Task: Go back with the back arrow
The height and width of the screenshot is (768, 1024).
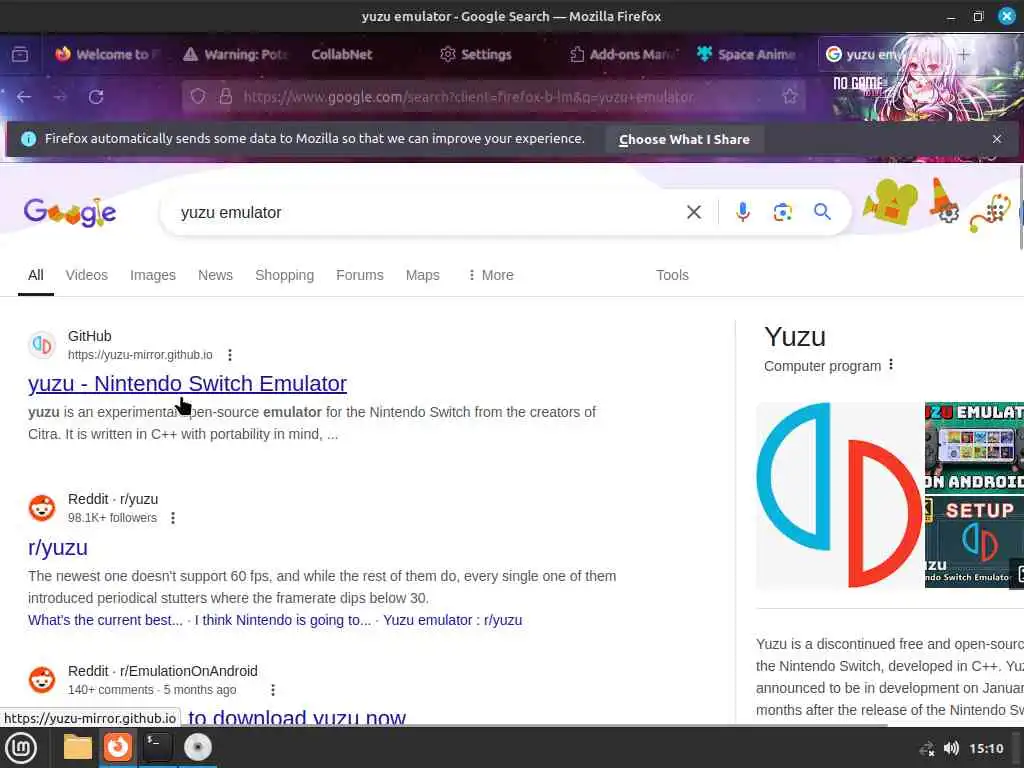Action: [x=24, y=97]
